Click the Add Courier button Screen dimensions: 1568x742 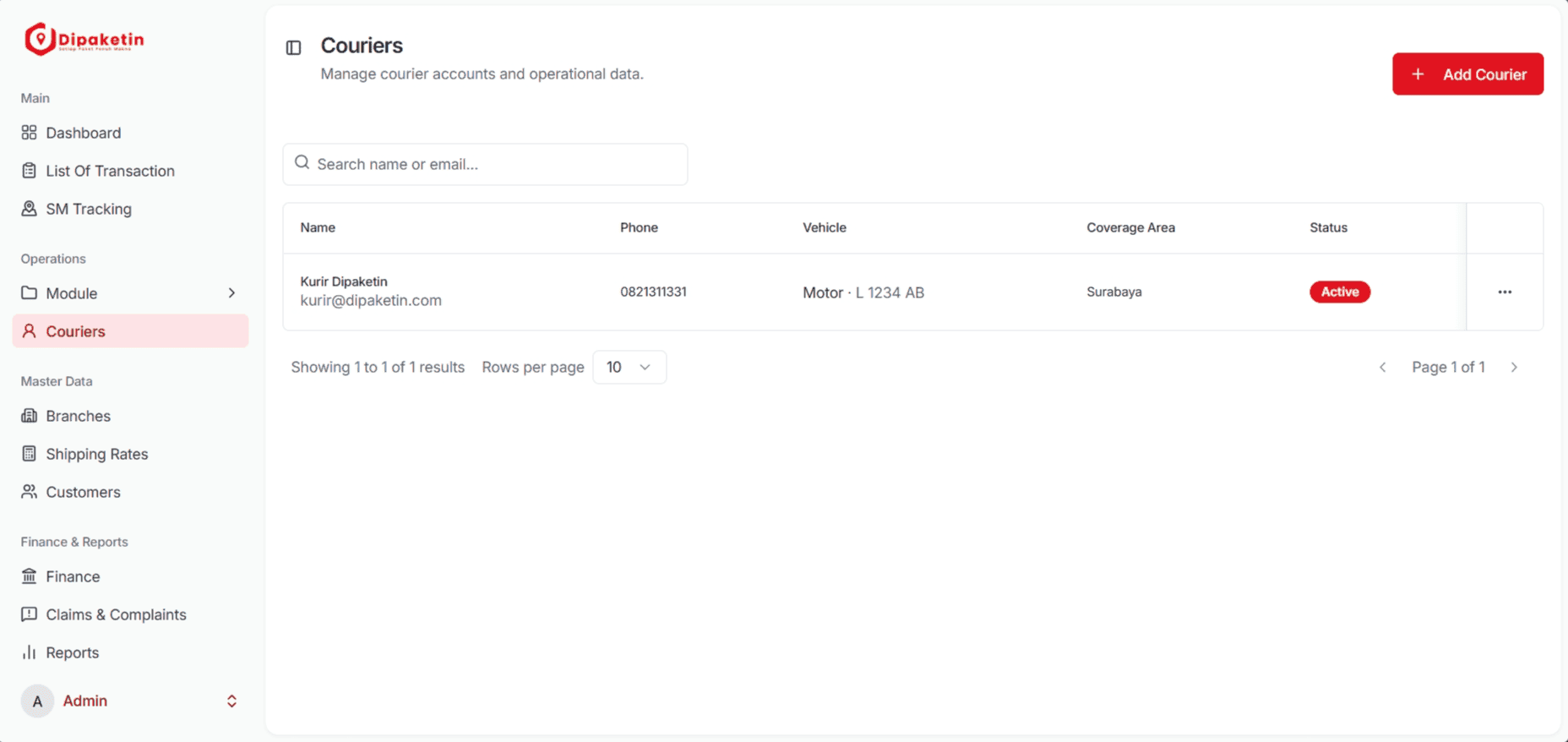tap(1467, 74)
